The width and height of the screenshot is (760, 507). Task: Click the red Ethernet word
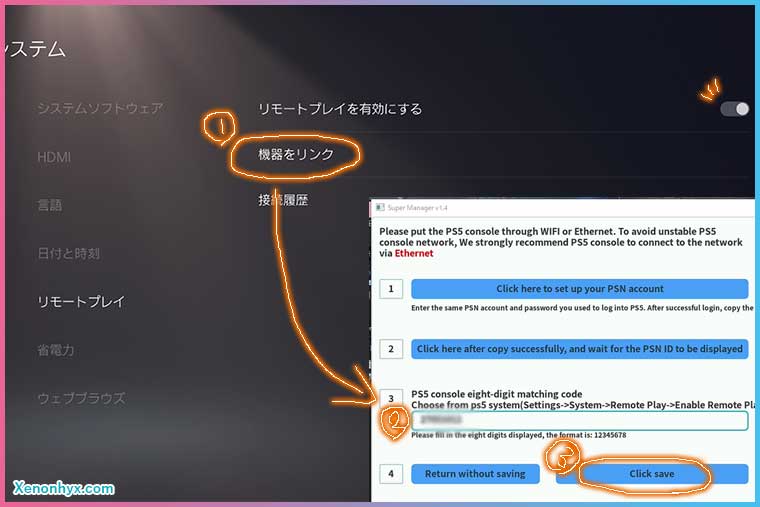(413, 253)
